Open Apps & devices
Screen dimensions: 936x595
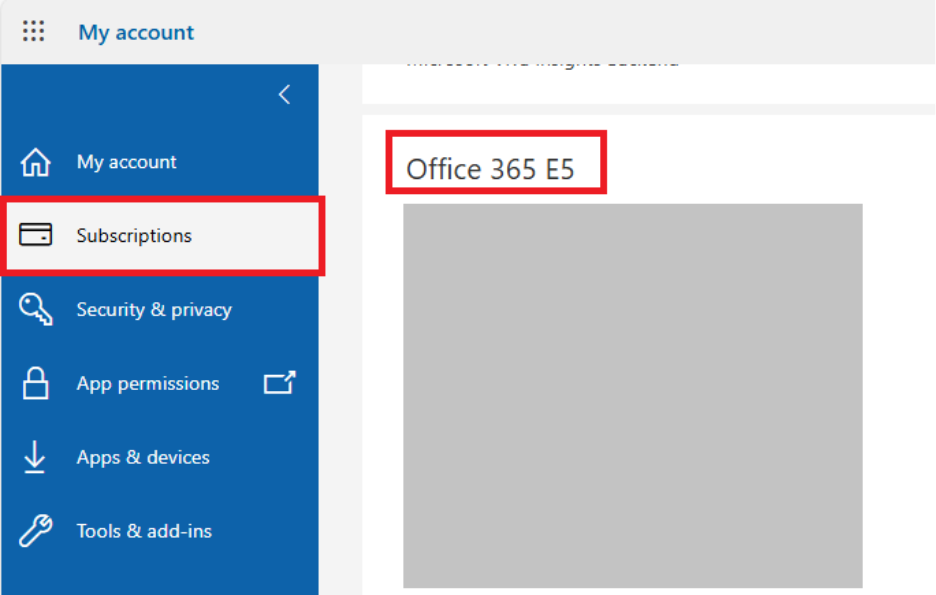click(x=143, y=457)
